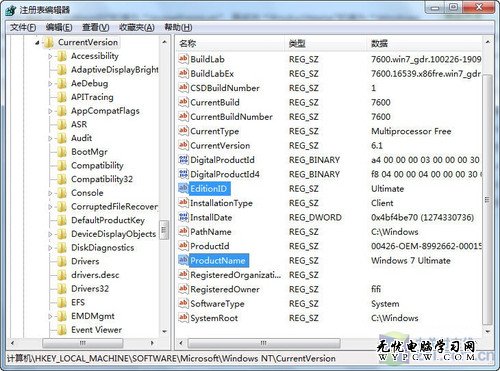Click the BuildLabEx string value icon
500x371 pixels.
pos(183,73)
